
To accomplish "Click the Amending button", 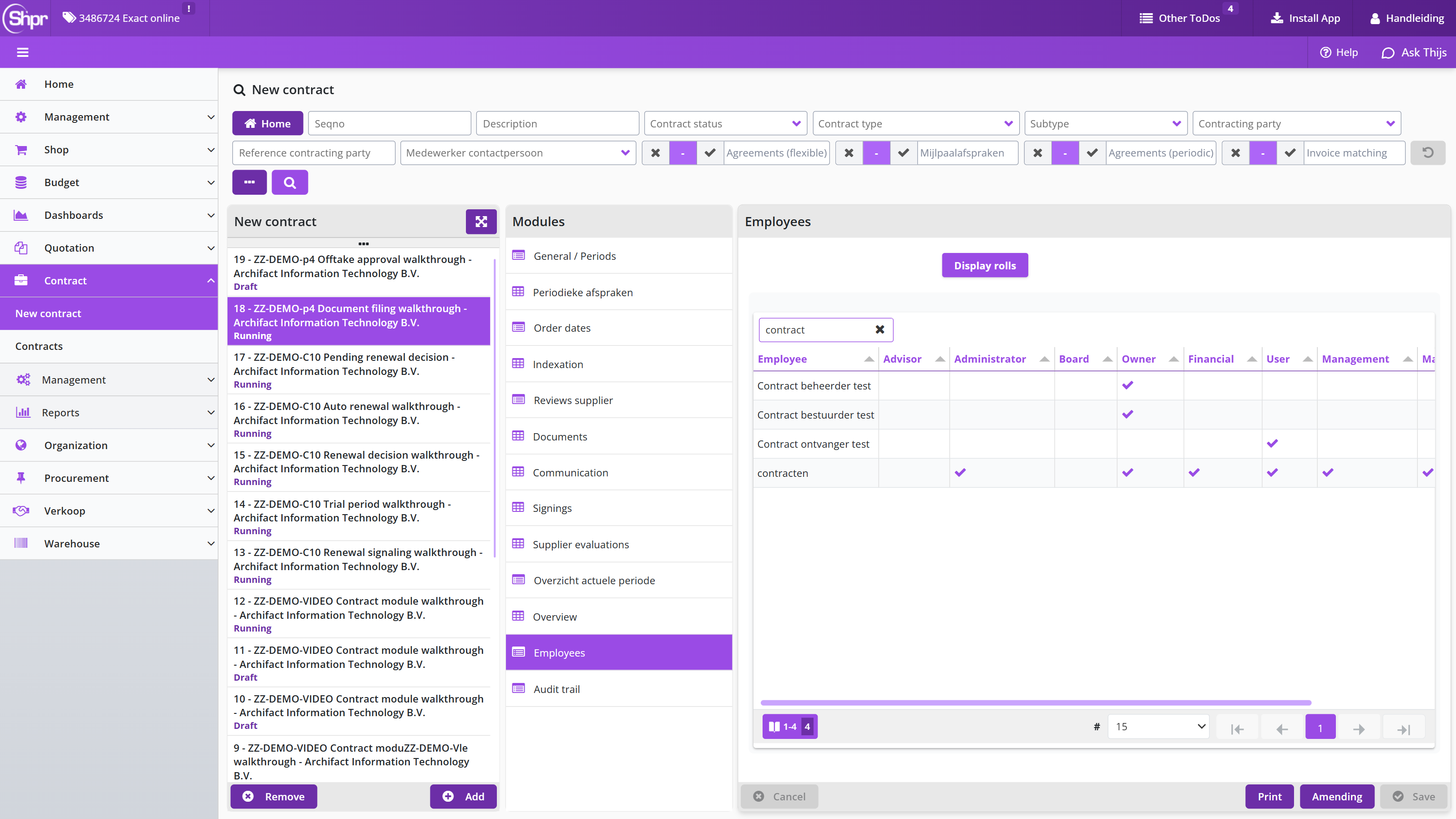I will tap(1337, 796).
